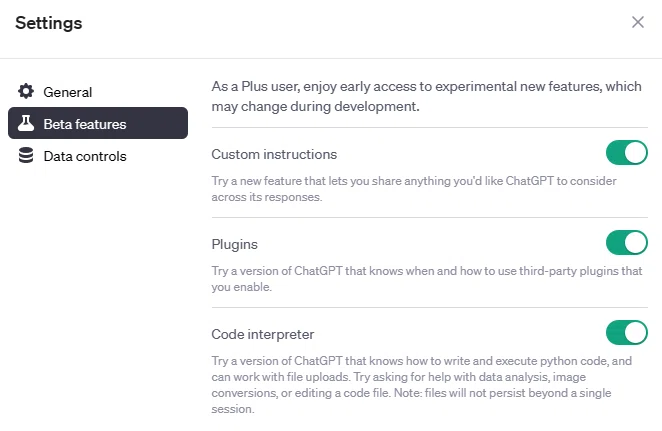Click the database stack icon for Data controls
The width and height of the screenshot is (662, 431).
tap(26, 155)
